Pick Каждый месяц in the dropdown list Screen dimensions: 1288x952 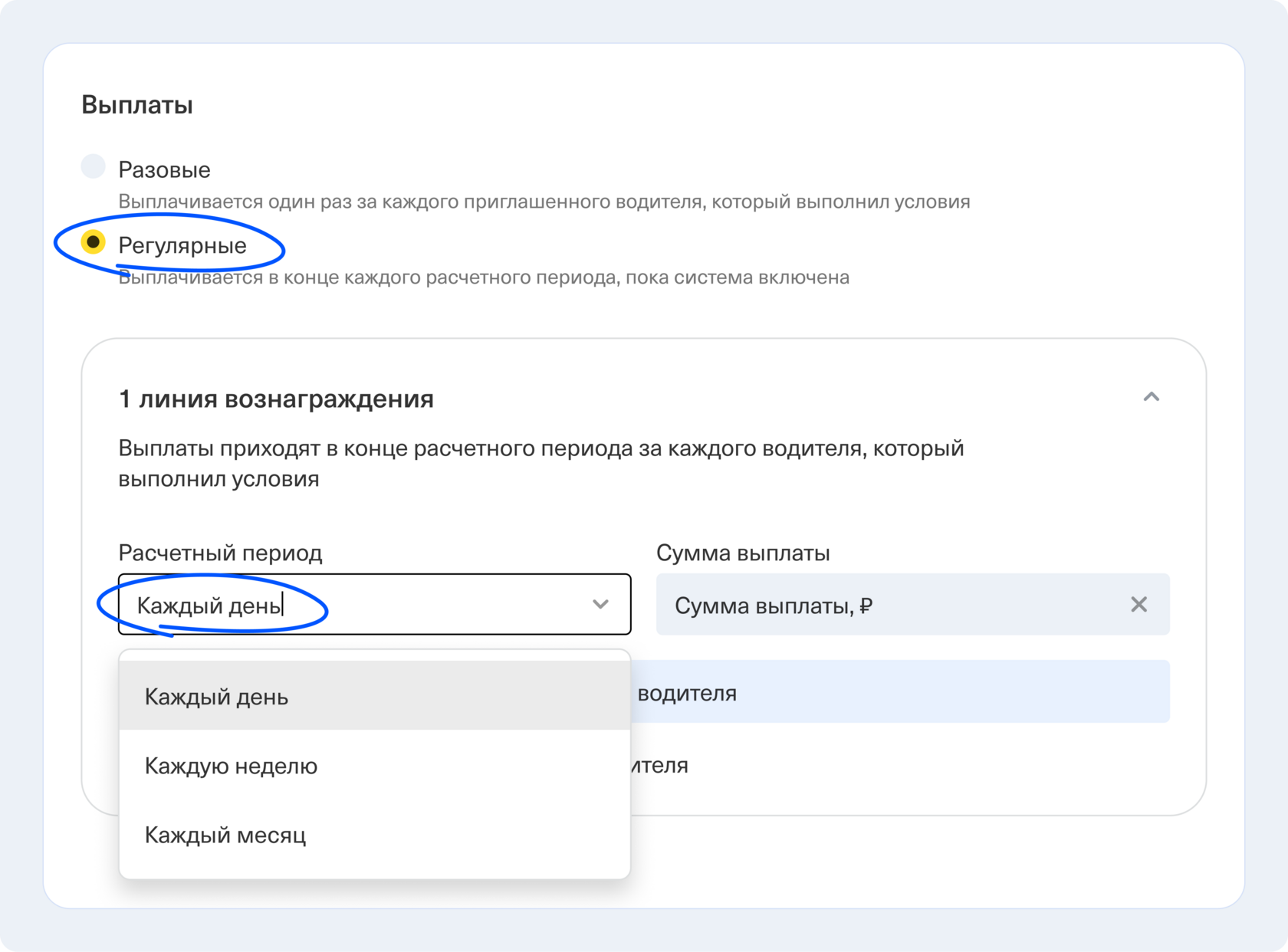coord(225,835)
